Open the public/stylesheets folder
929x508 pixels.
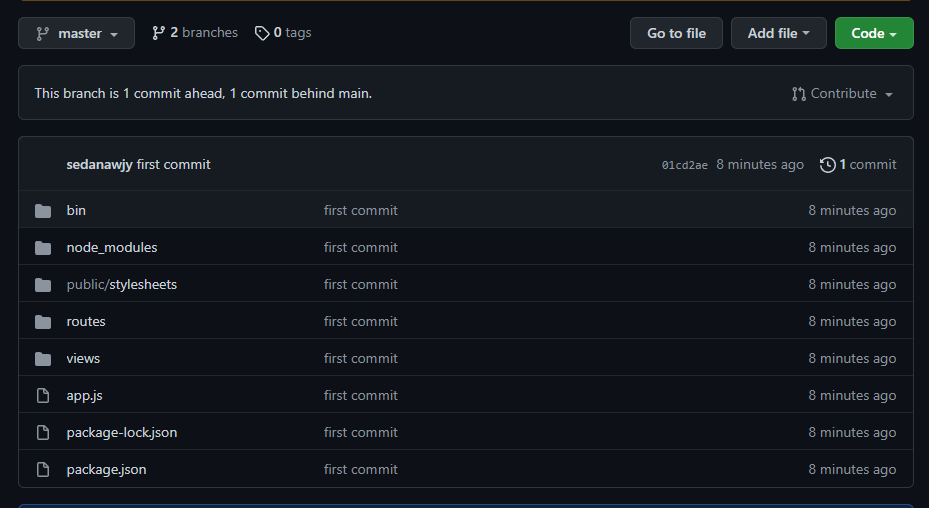pyautogui.click(x=121, y=284)
